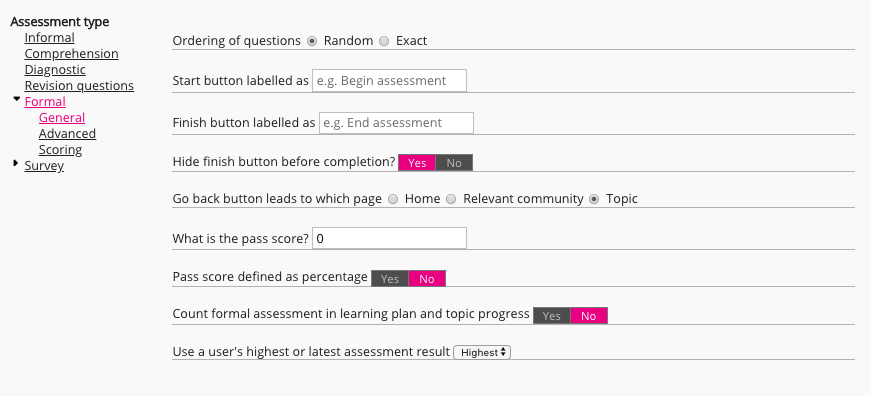871x396 pixels.
Task: Switch to Advanced formal settings
Action: click(67, 134)
